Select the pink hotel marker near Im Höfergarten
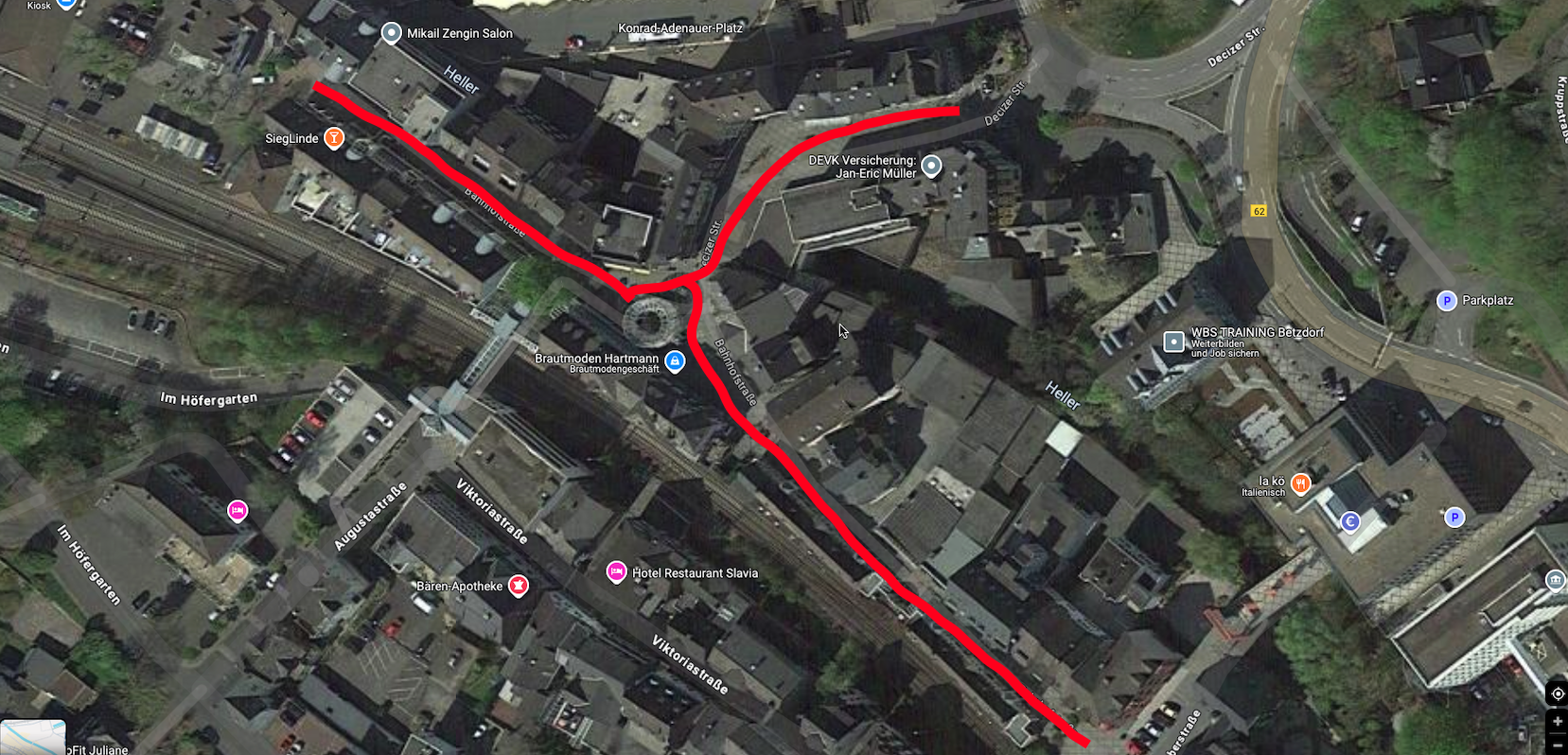 238,511
